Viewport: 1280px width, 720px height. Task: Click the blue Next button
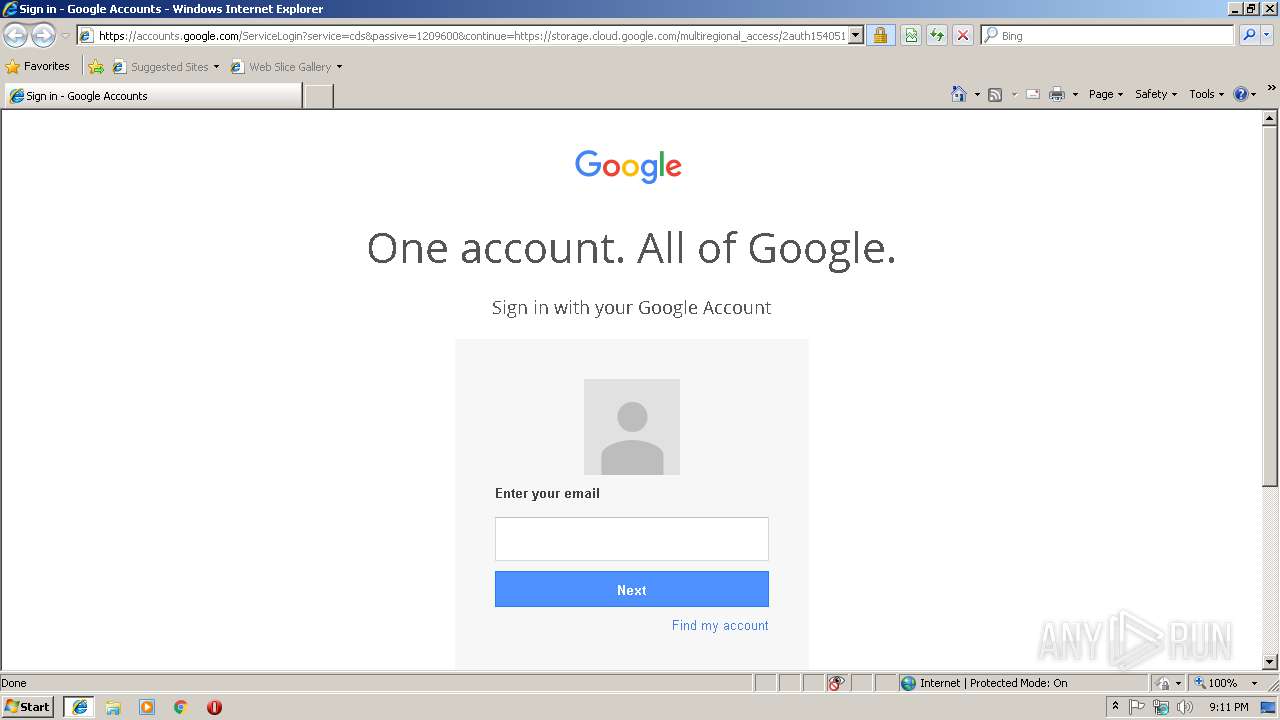[632, 590]
